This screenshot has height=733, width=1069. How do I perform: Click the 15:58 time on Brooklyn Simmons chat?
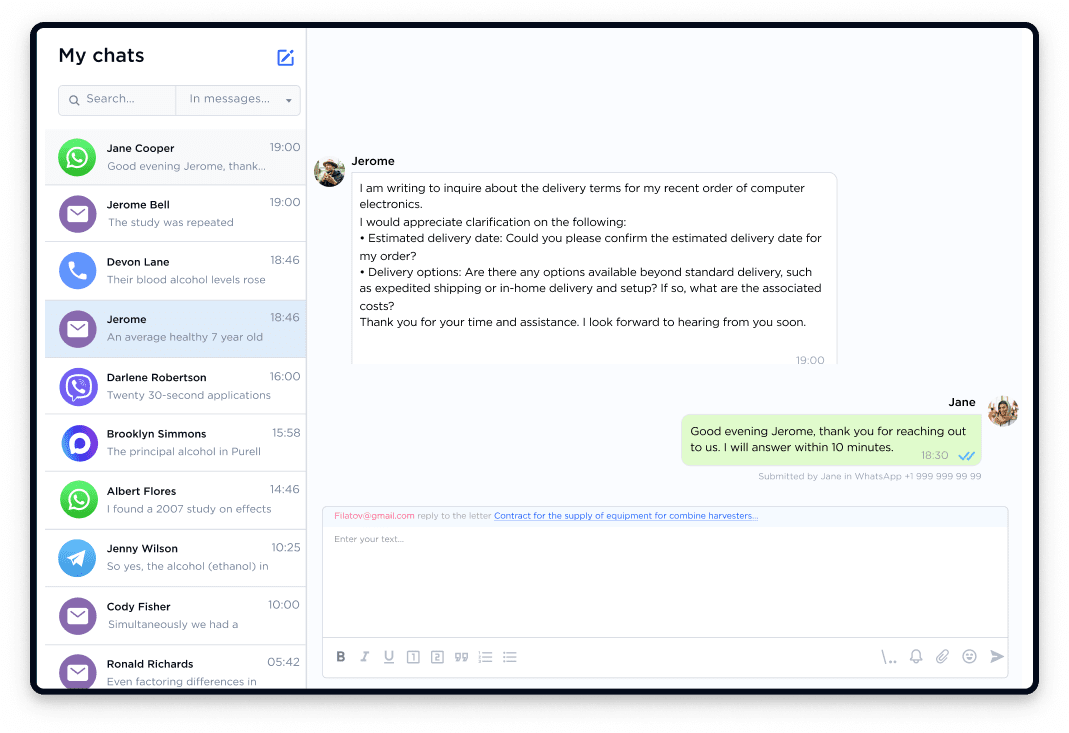coord(286,432)
